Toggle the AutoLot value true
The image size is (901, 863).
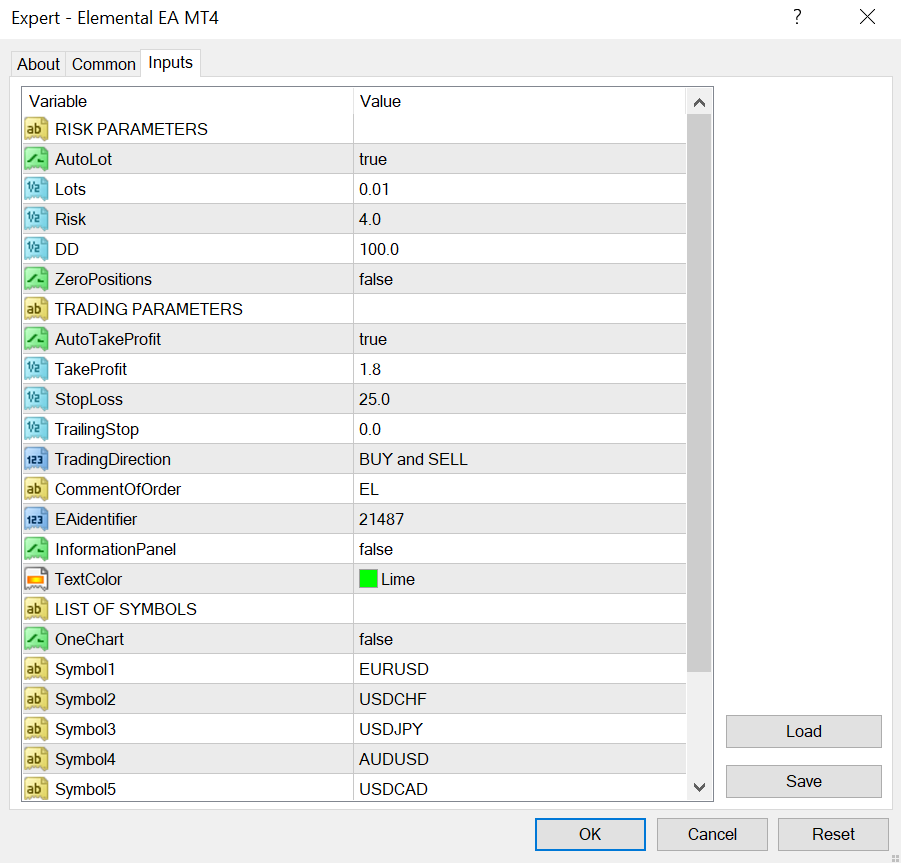519,159
